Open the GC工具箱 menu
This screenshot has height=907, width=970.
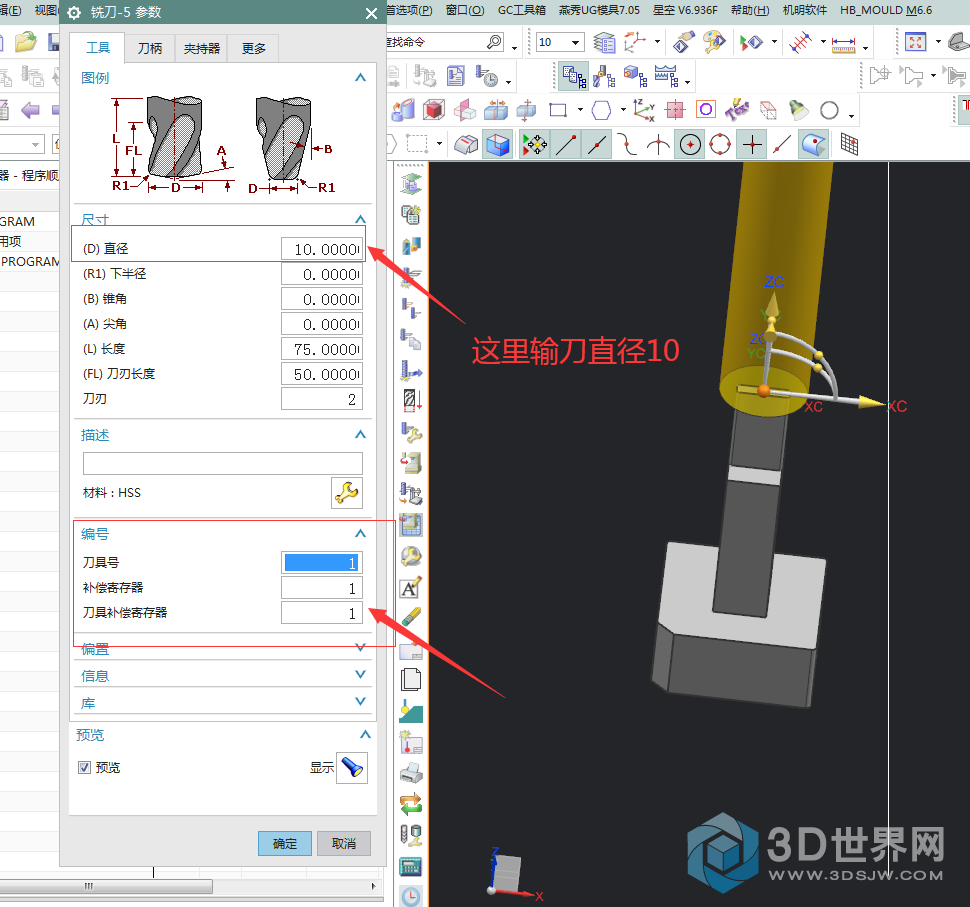click(521, 10)
